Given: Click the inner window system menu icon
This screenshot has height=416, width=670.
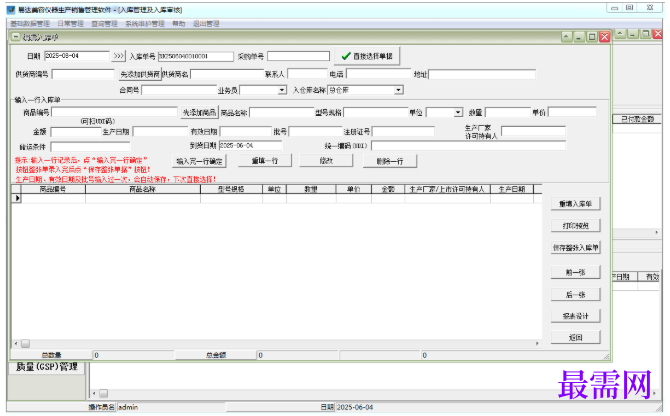Looking at the screenshot, I should [16, 37].
